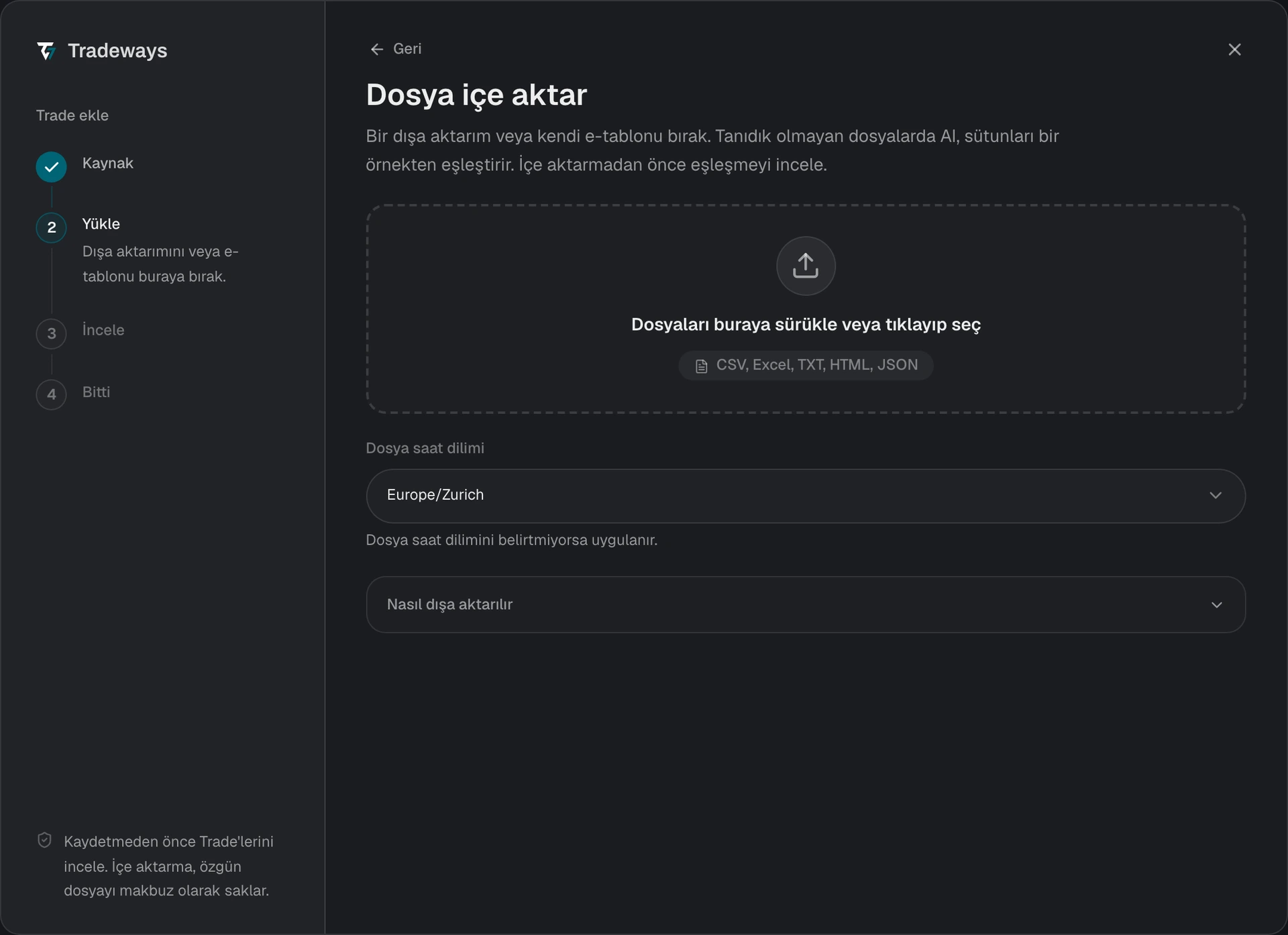Click the Bir dışa aktarım veya intro paragraph

tap(712, 150)
